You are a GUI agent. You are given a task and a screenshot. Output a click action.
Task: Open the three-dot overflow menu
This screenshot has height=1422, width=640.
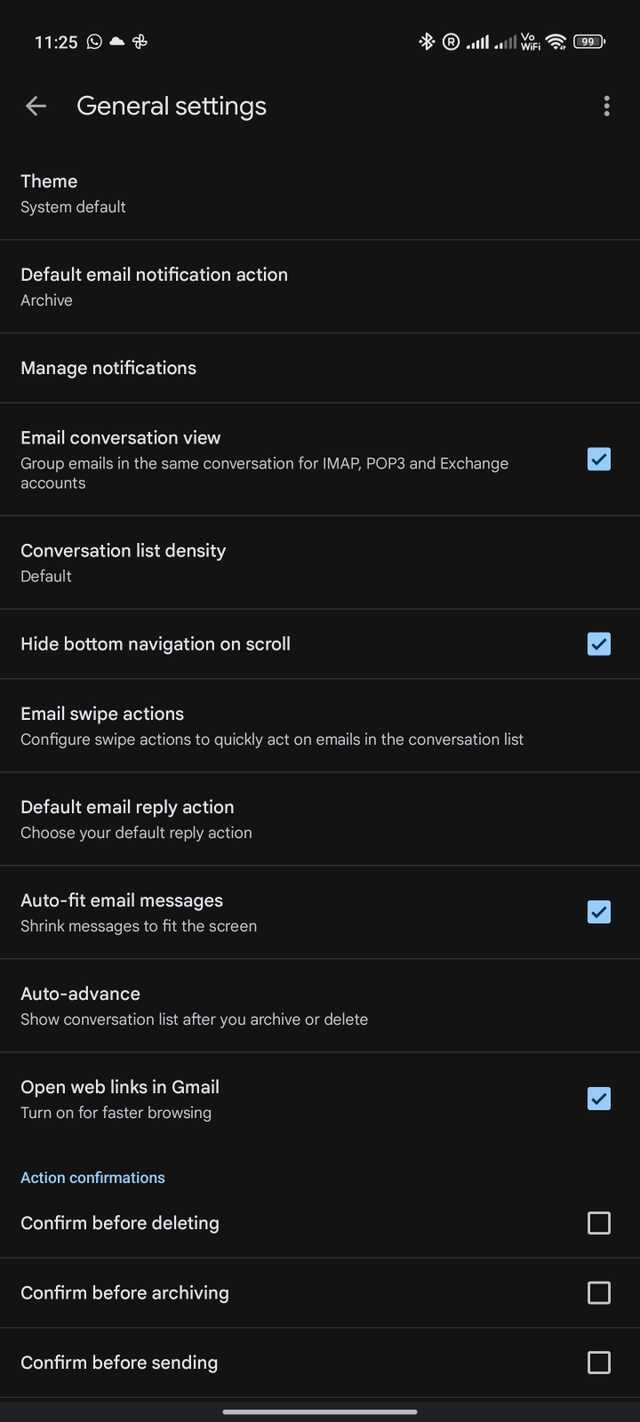coord(606,106)
